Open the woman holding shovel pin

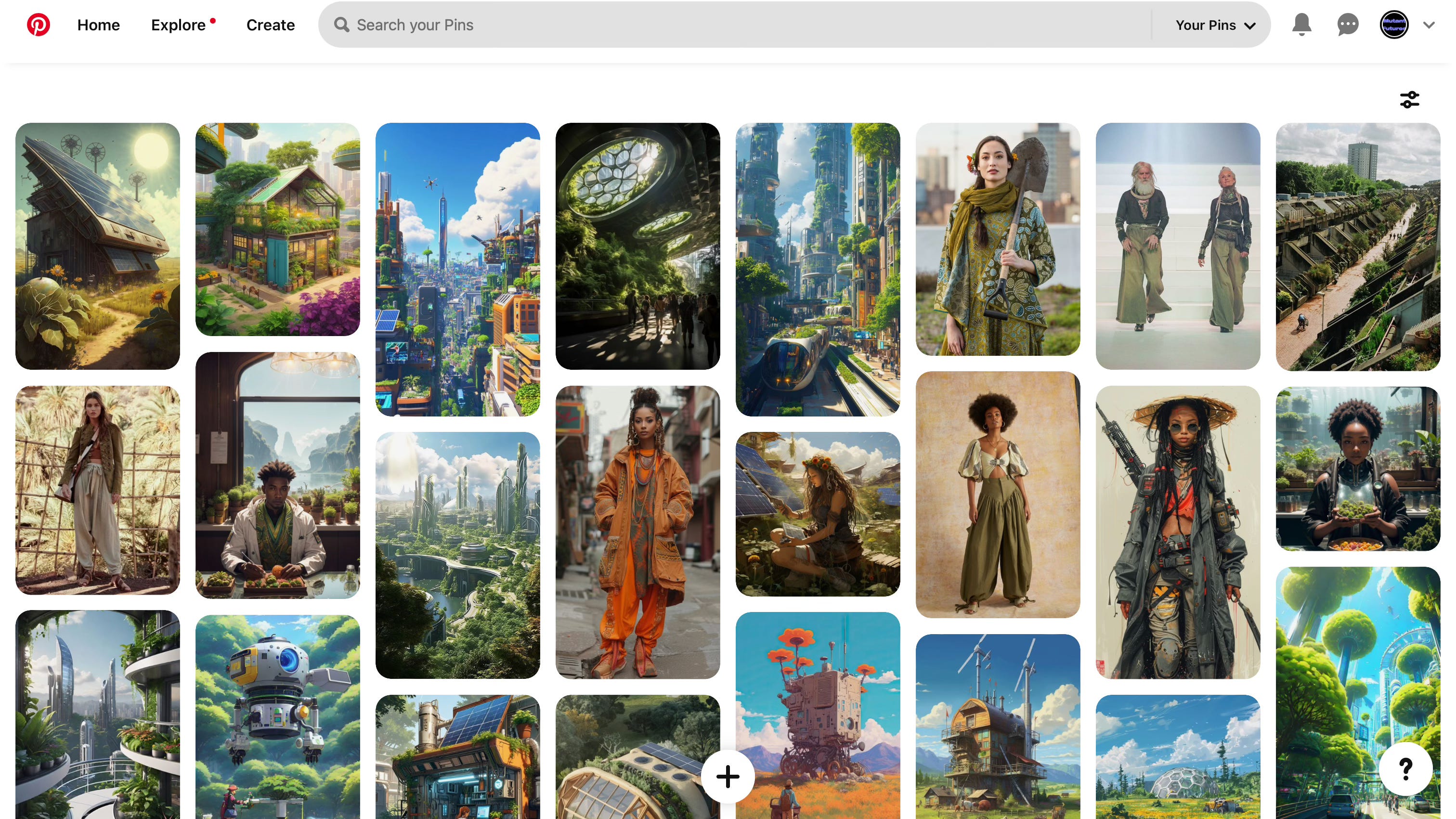pyautogui.click(x=997, y=239)
